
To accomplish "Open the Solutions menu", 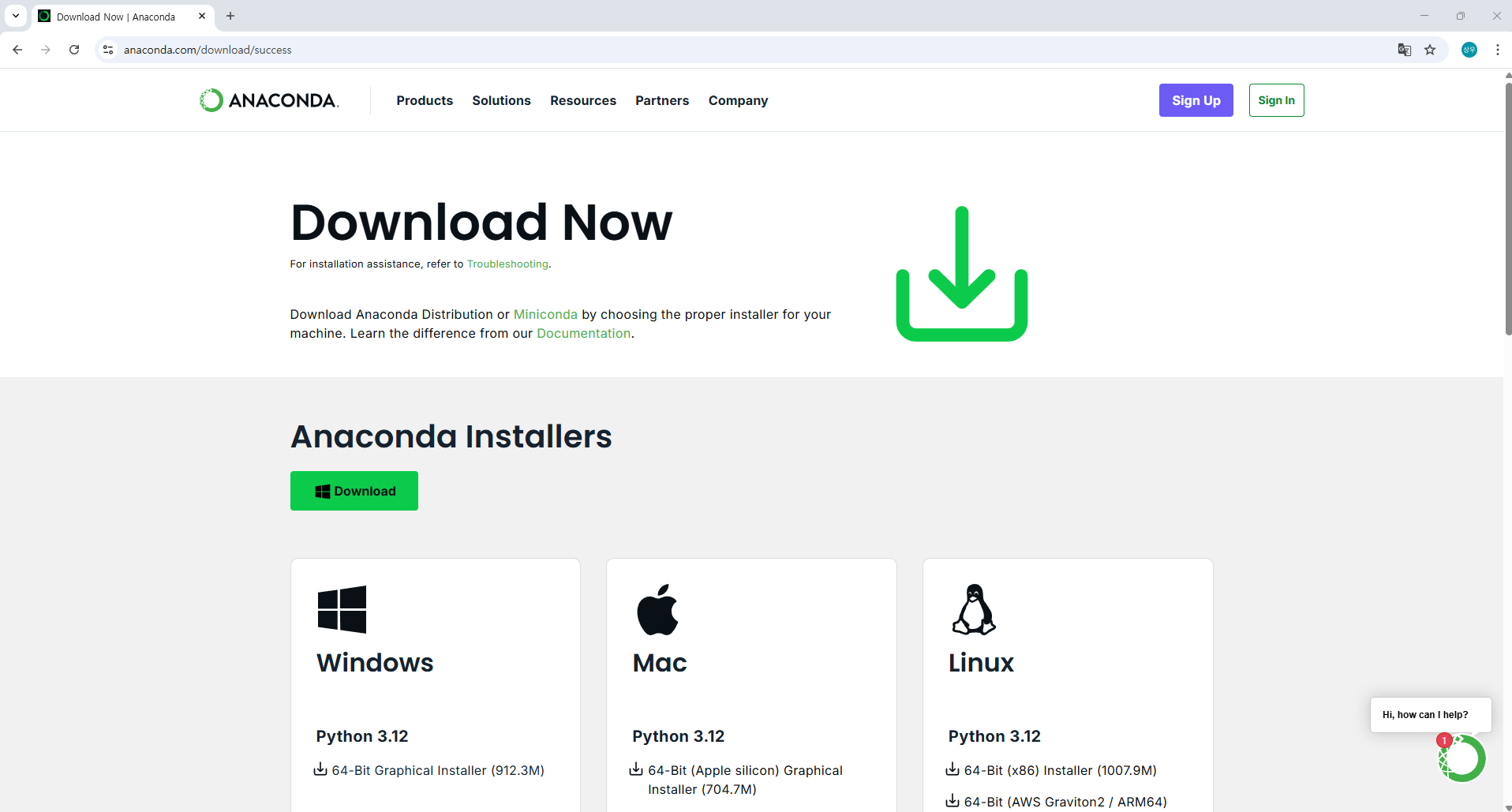I will click(x=501, y=100).
